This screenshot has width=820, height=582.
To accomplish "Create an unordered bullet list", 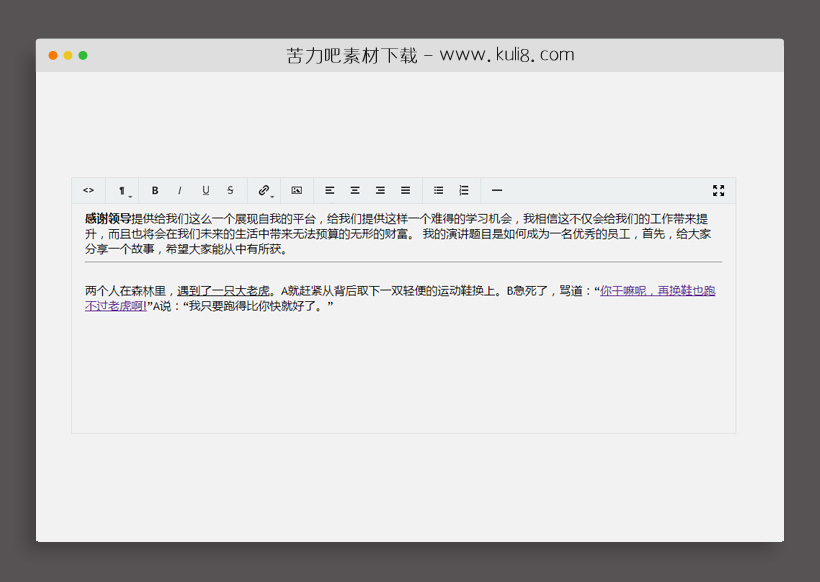I will click(x=438, y=190).
